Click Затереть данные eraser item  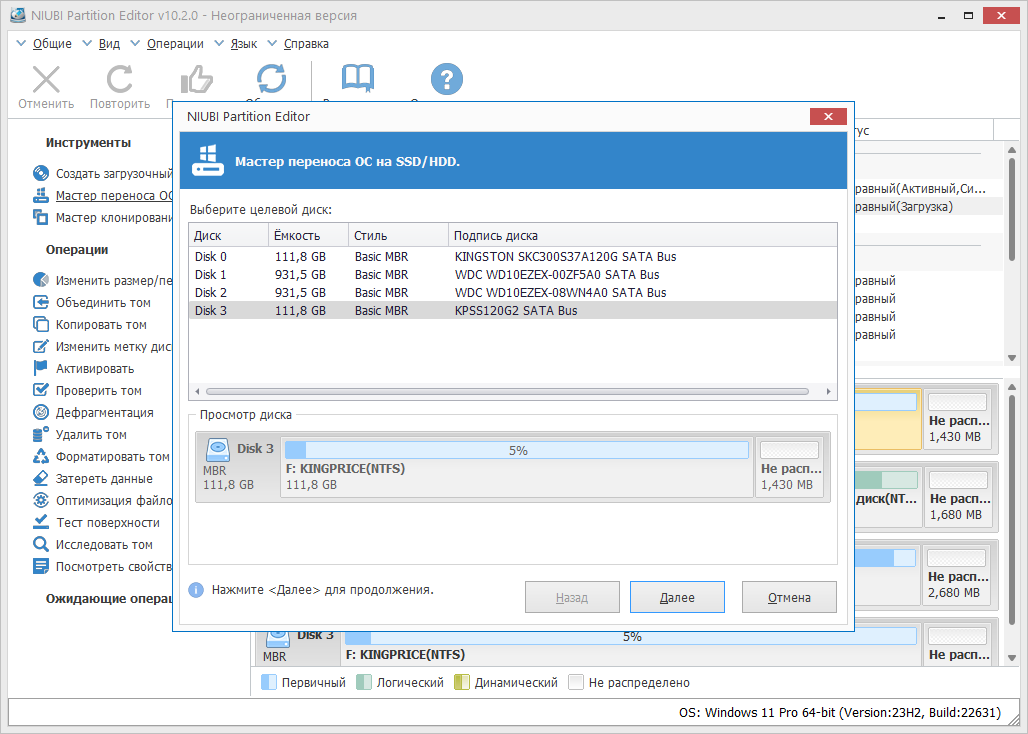click(x=104, y=478)
